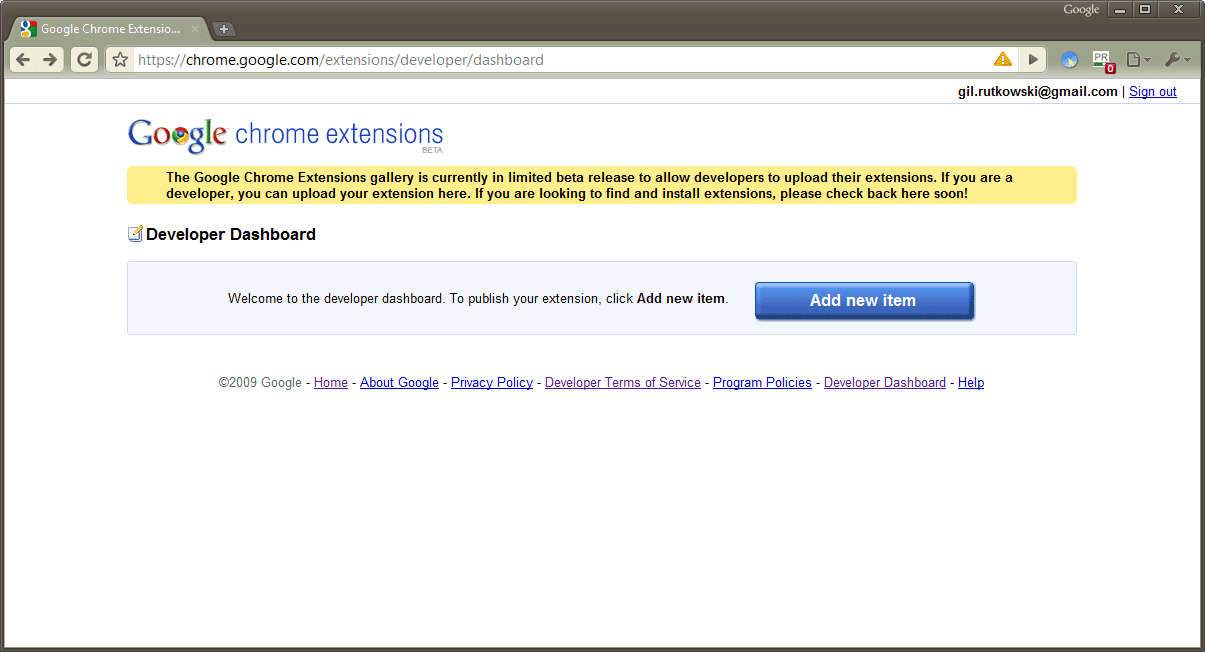
Task: Click the blue globe extension icon
Action: click(x=1069, y=59)
